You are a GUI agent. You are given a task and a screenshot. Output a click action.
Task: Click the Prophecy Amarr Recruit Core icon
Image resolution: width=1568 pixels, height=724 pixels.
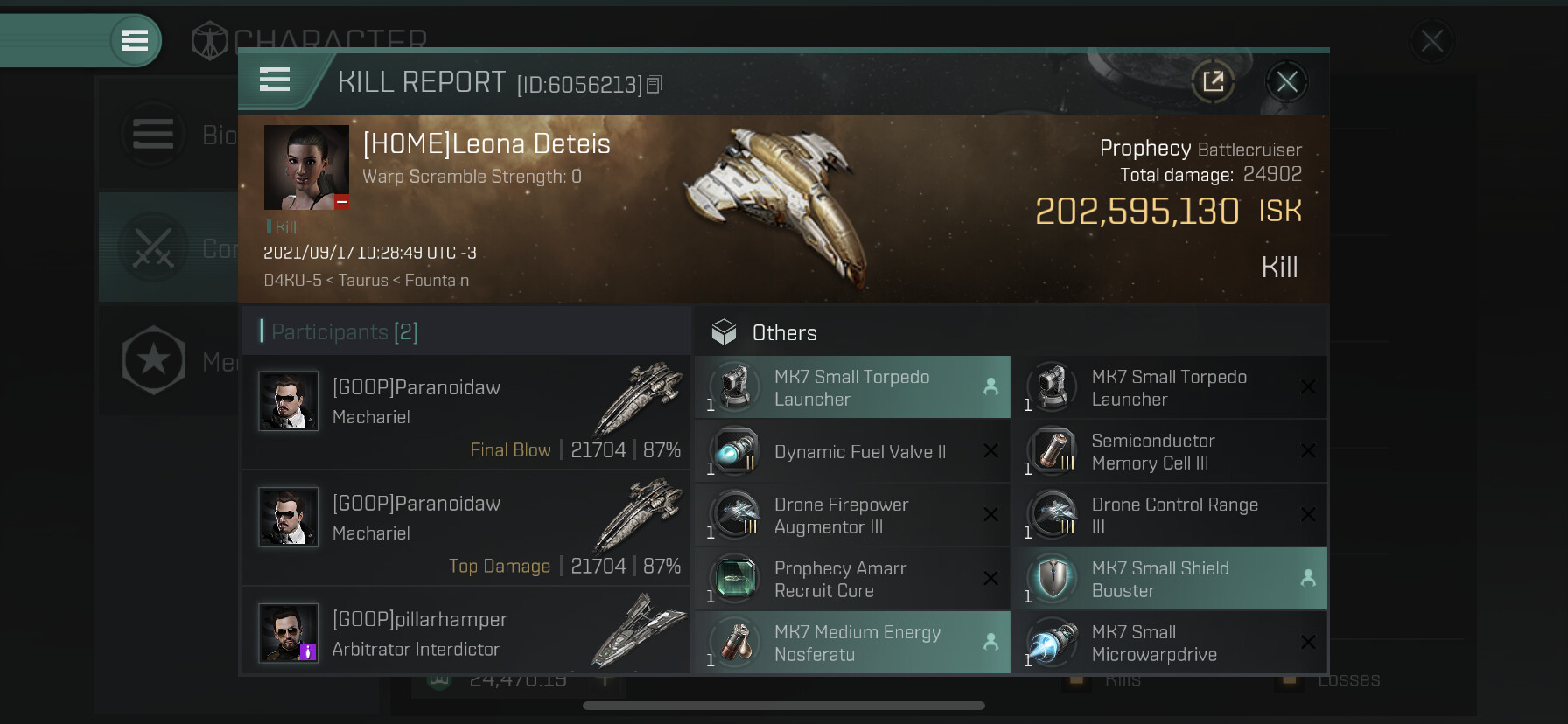pos(735,579)
